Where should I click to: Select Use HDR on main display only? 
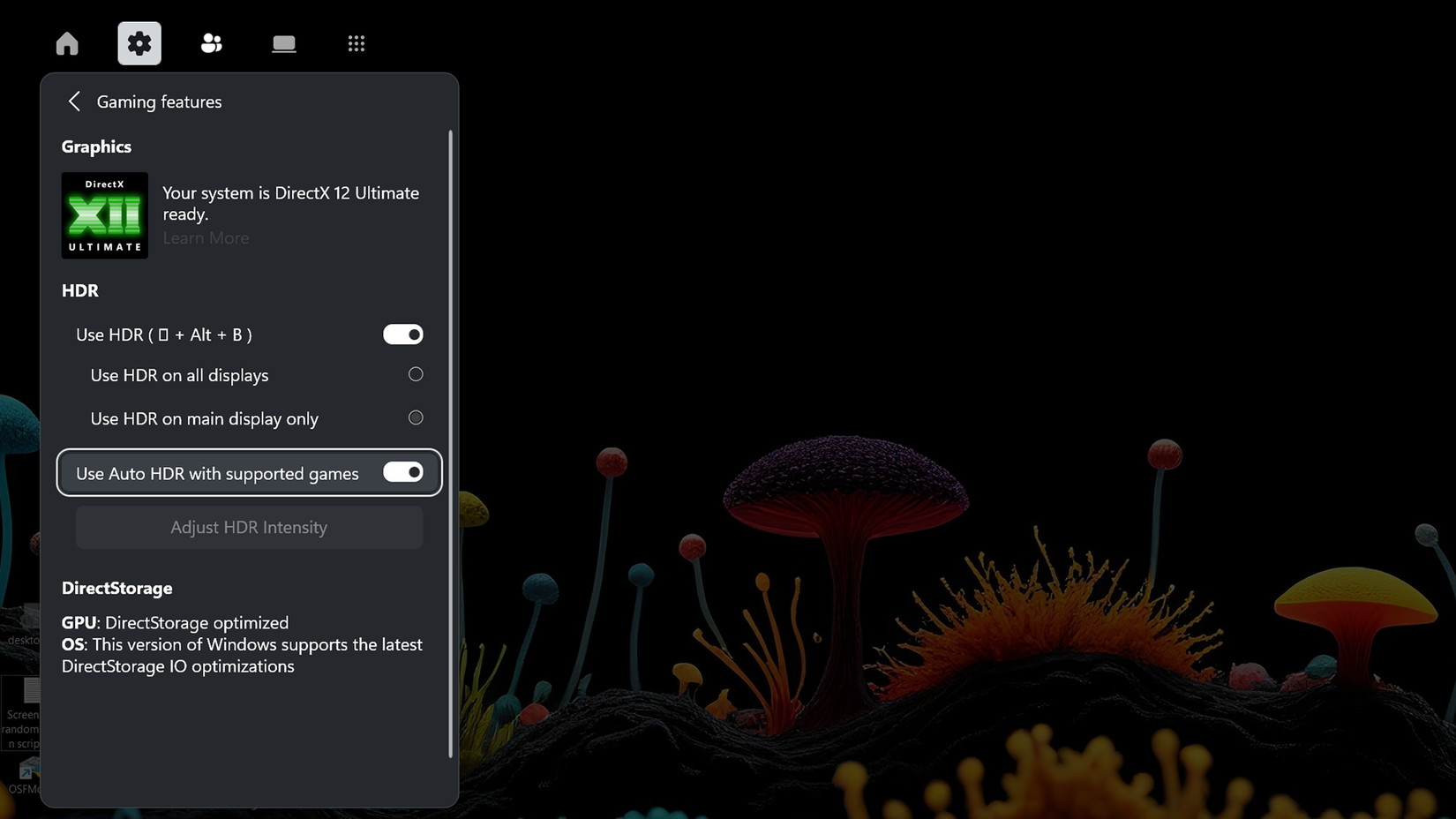(416, 417)
